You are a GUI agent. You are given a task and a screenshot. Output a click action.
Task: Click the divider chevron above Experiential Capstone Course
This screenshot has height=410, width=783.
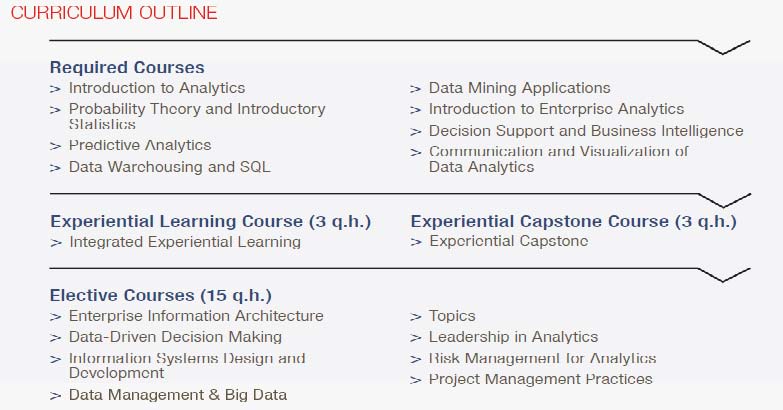pos(722,200)
